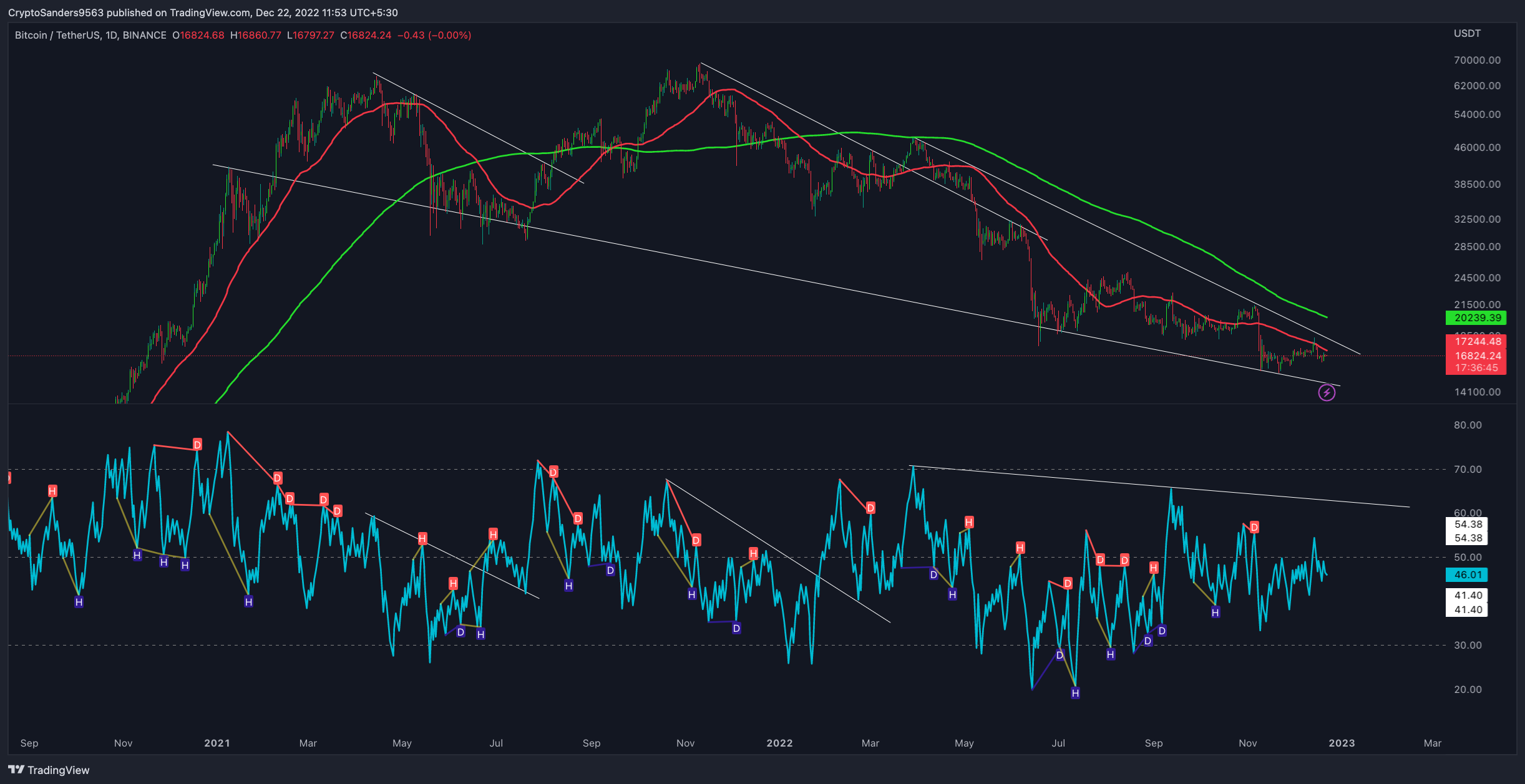Click the Mar label at far right of time axis
Viewport: 1525px width, 784px height.
coord(1433,743)
